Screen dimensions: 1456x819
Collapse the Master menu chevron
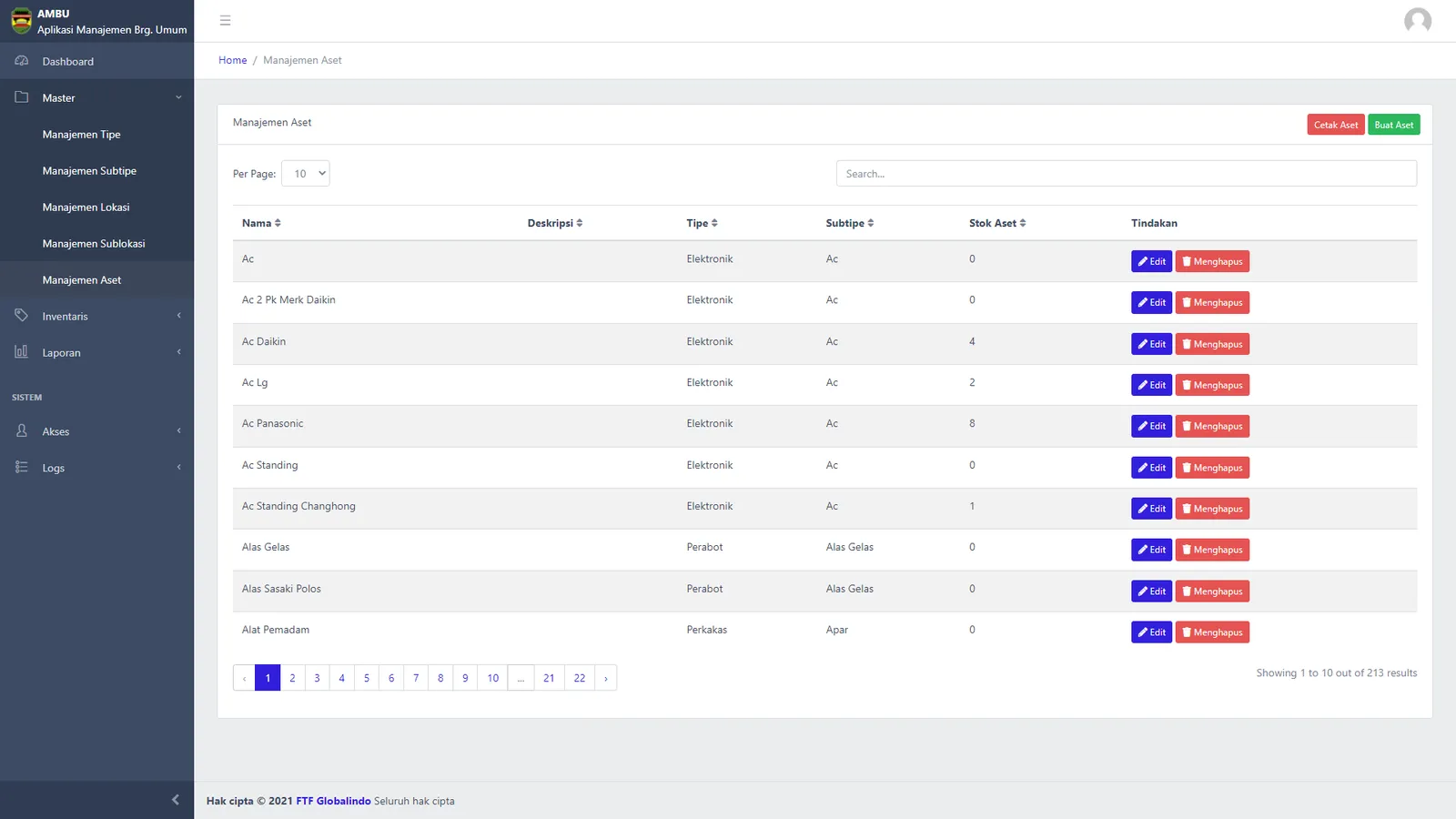click(178, 97)
